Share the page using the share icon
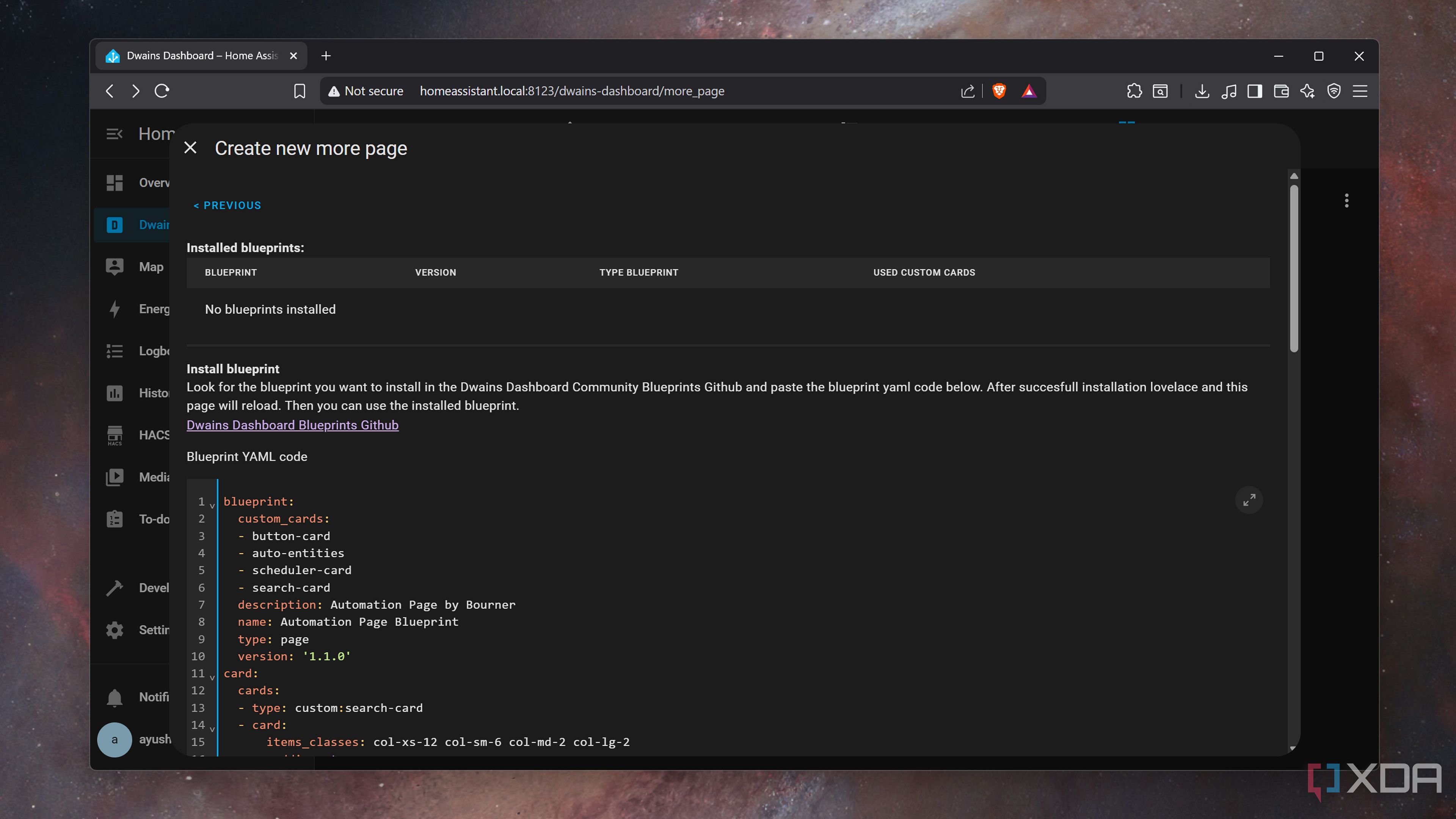 [x=968, y=91]
